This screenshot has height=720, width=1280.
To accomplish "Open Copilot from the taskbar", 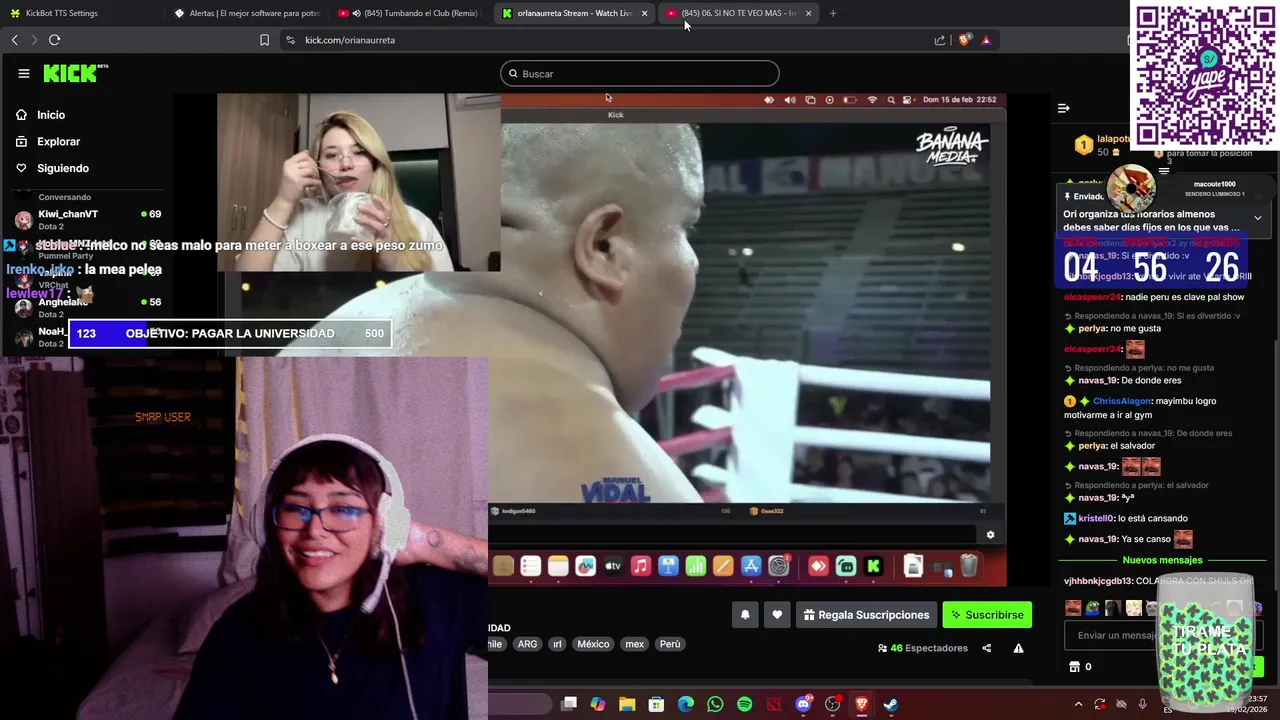I will pyautogui.click(x=598, y=704).
